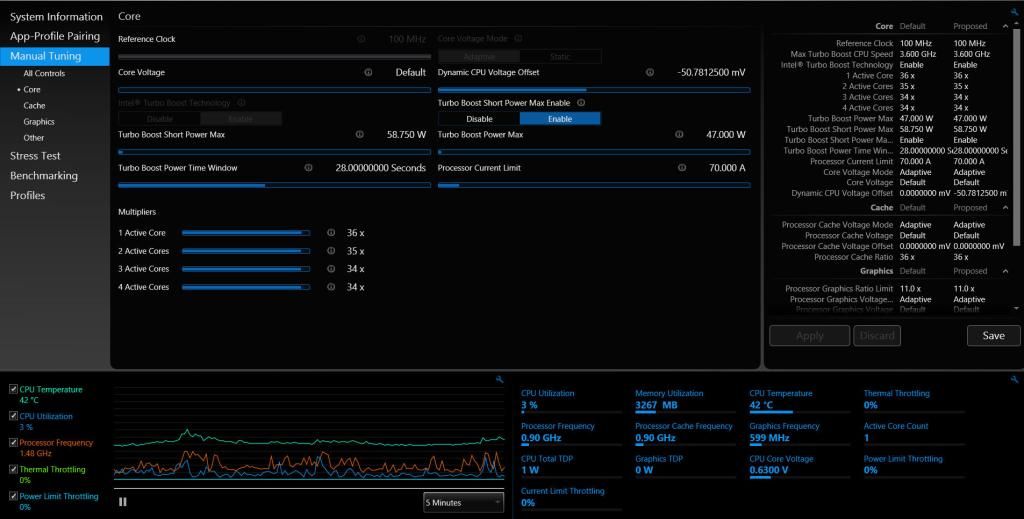Select Graphics under Manual Tuning
Viewport: 1024px width, 519px height.
39,122
